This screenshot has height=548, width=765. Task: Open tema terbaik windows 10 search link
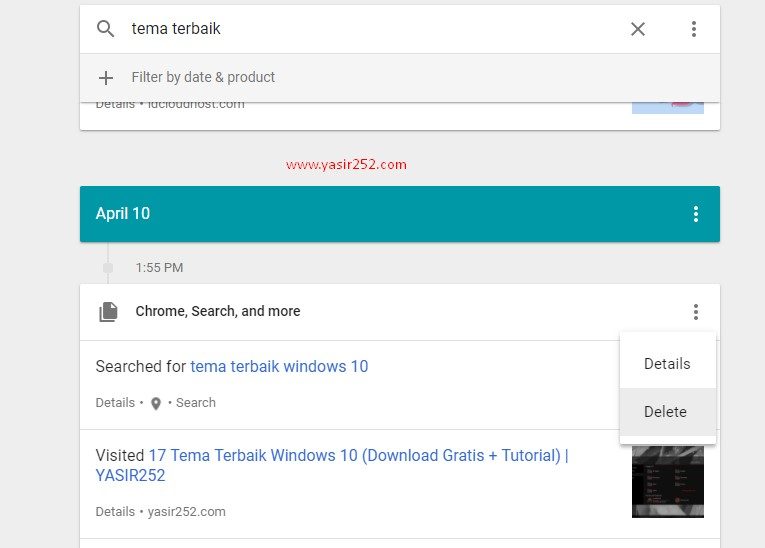(x=279, y=366)
